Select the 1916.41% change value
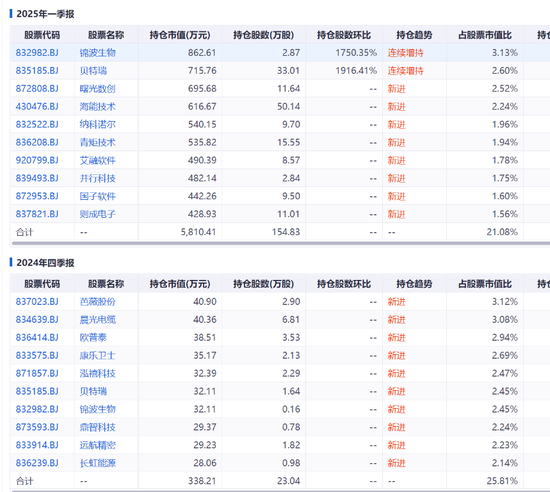This screenshot has height=492, width=550. coord(356,70)
